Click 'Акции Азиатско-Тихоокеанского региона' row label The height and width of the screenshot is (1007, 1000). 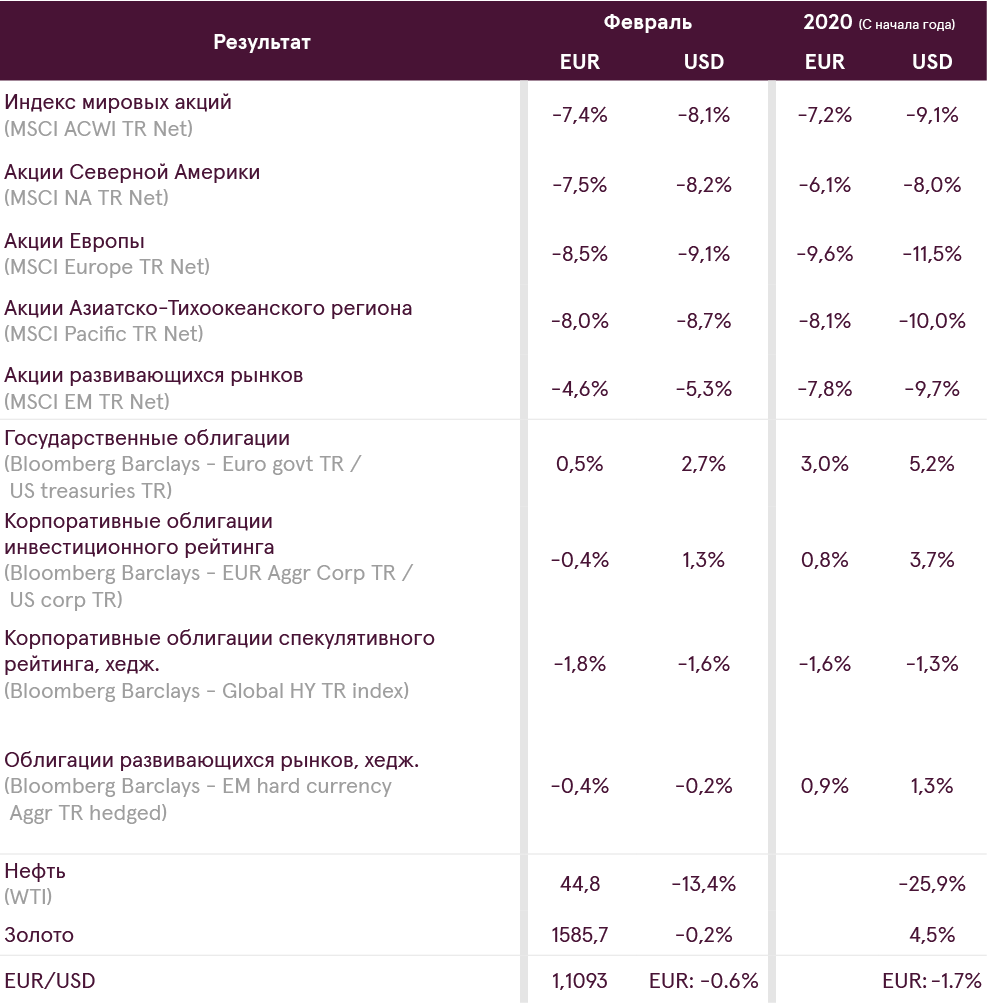tap(208, 308)
